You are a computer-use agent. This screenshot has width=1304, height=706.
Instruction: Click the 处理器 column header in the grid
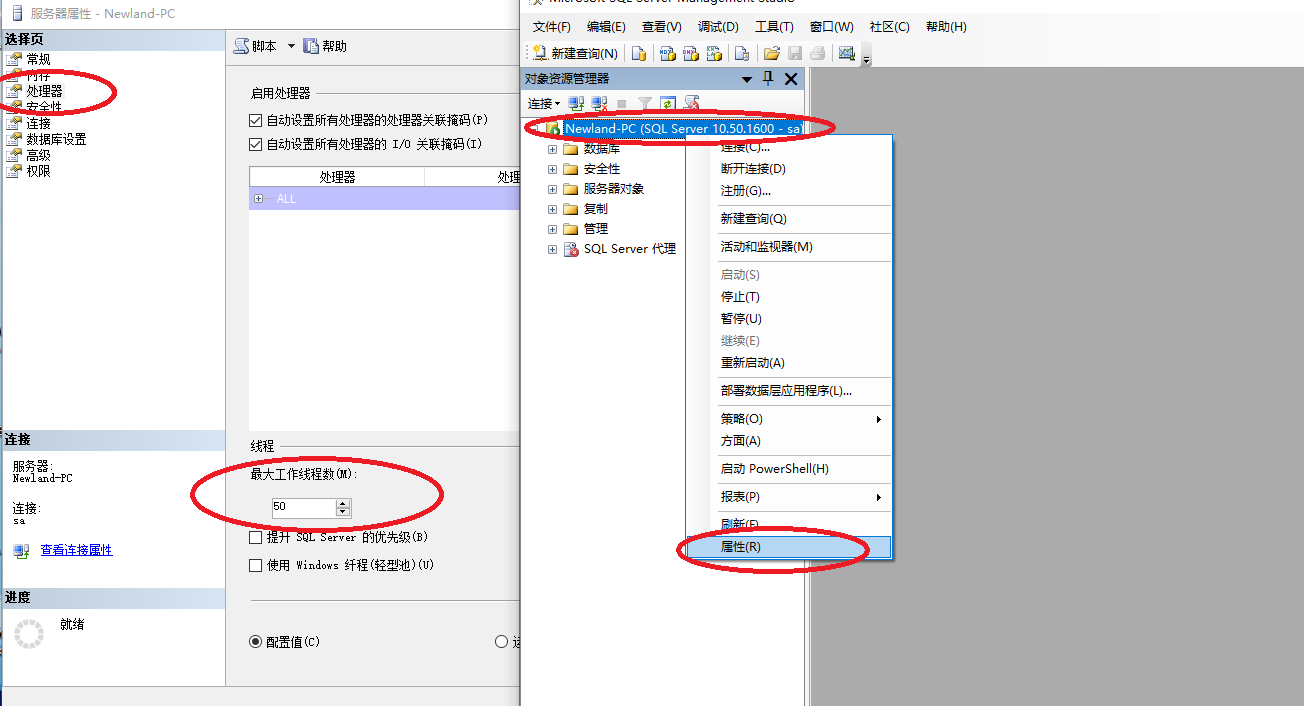(x=337, y=177)
